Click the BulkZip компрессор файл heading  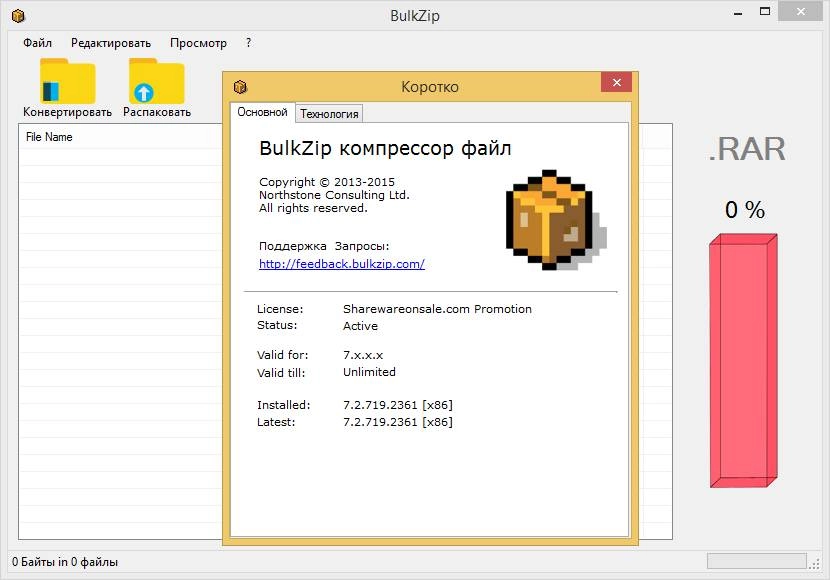click(x=385, y=148)
